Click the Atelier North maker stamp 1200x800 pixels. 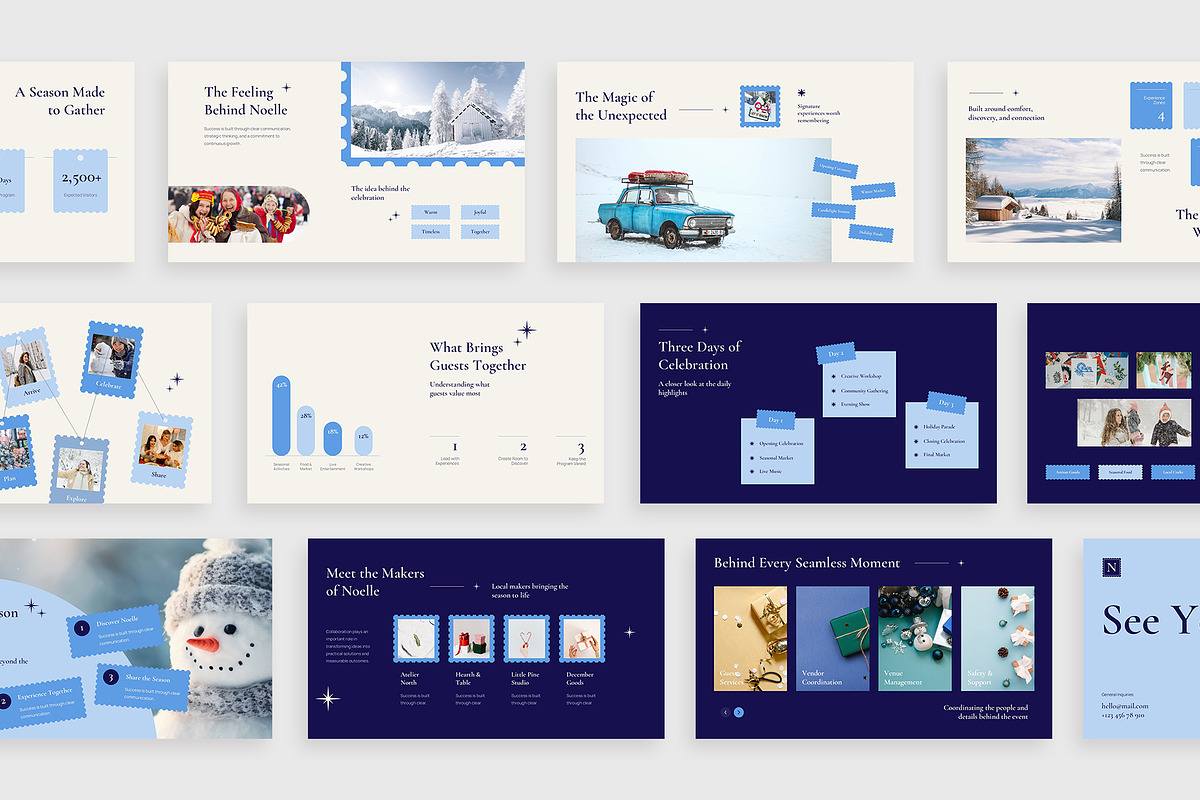tap(417, 638)
